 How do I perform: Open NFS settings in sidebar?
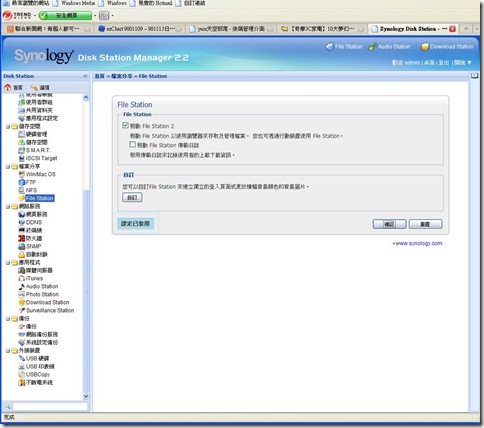[x=28, y=190]
